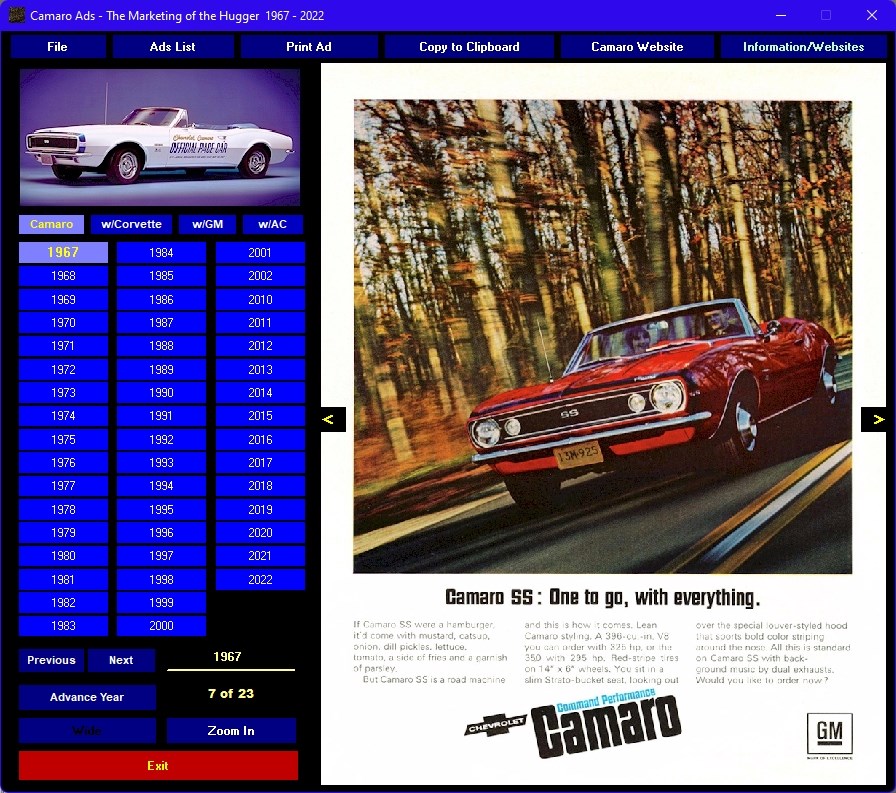896x793 pixels.
Task: Select year 1969
Action: tap(63, 299)
